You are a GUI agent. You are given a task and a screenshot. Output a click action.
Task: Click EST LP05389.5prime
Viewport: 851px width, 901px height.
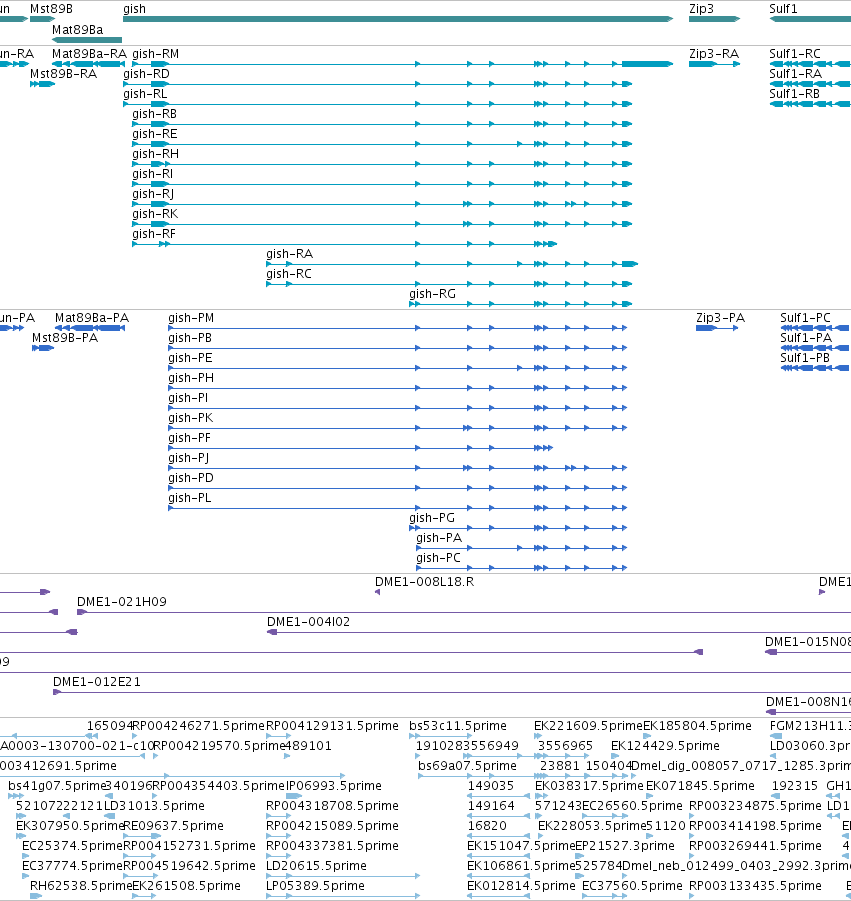coord(342,896)
